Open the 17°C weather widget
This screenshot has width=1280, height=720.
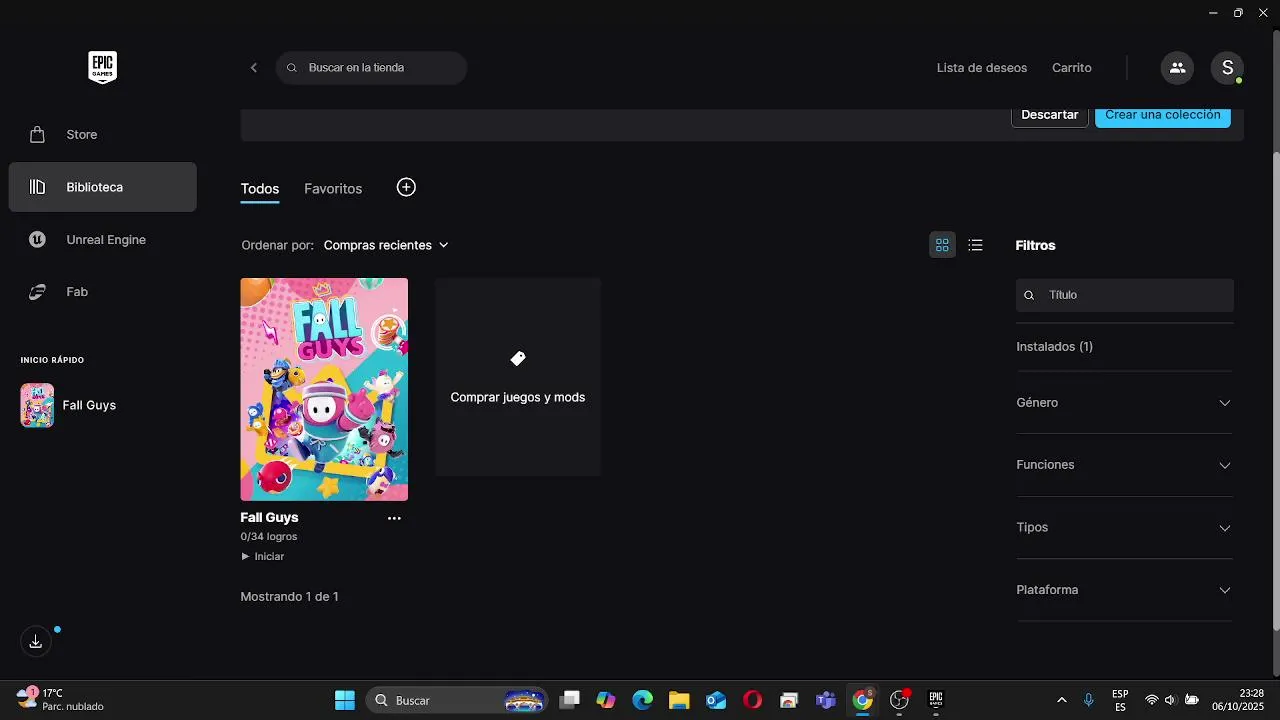coord(60,700)
